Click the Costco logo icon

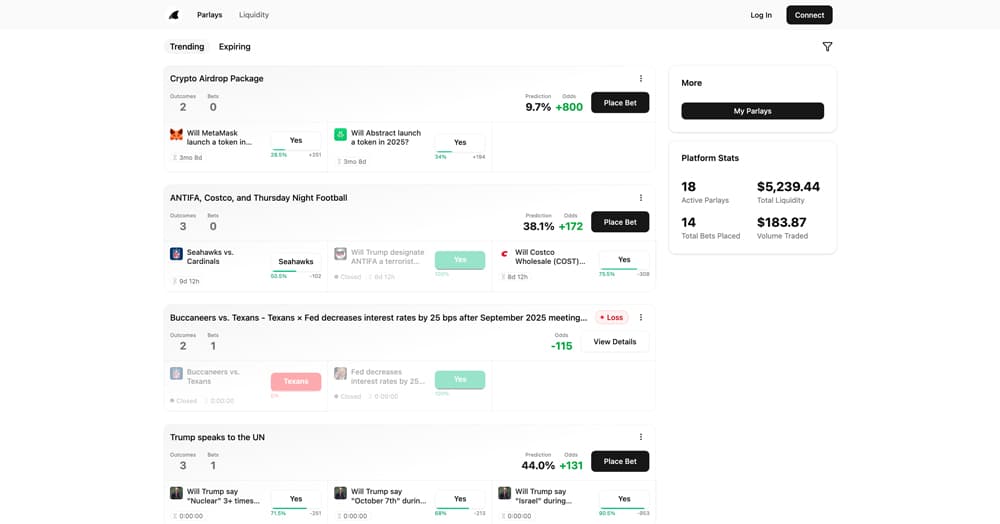pos(504,254)
